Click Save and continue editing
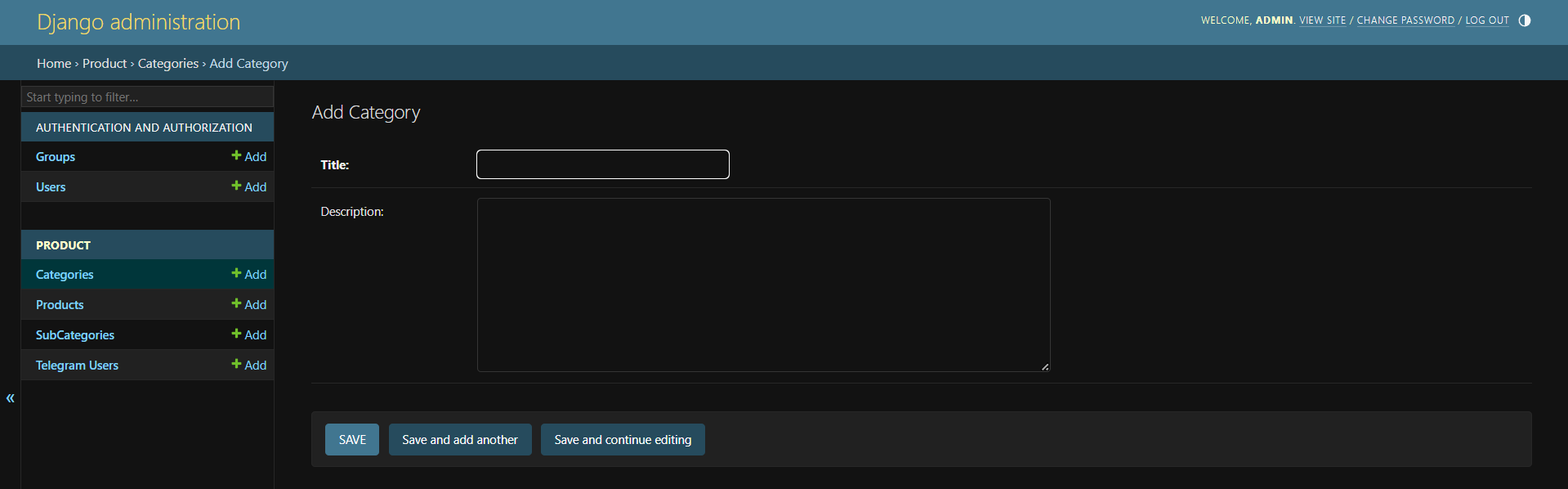This screenshot has height=489, width=1568. coord(623,440)
